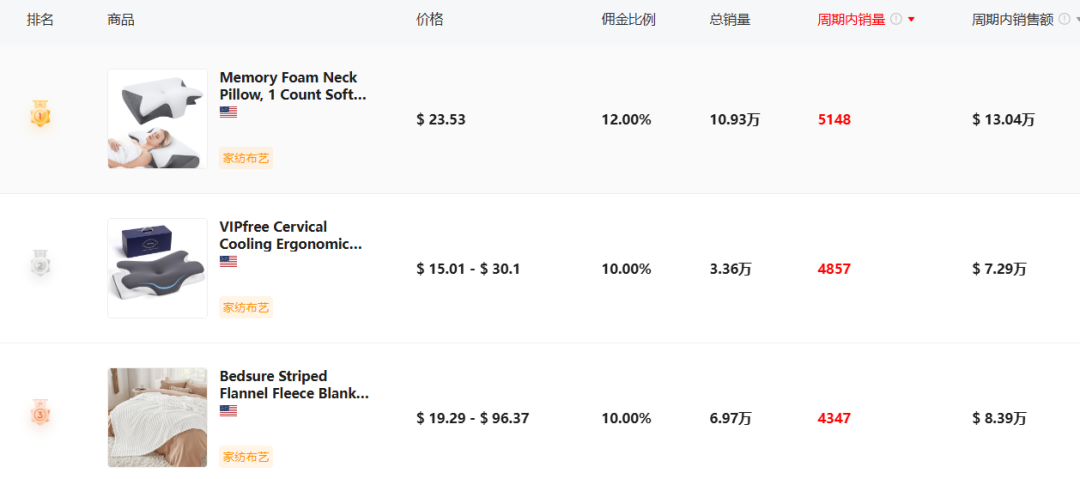
Task: Open the Bedsure Striped Flannel Fleece Blanket title
Action: pyautogui.click(x=294, y=385)
